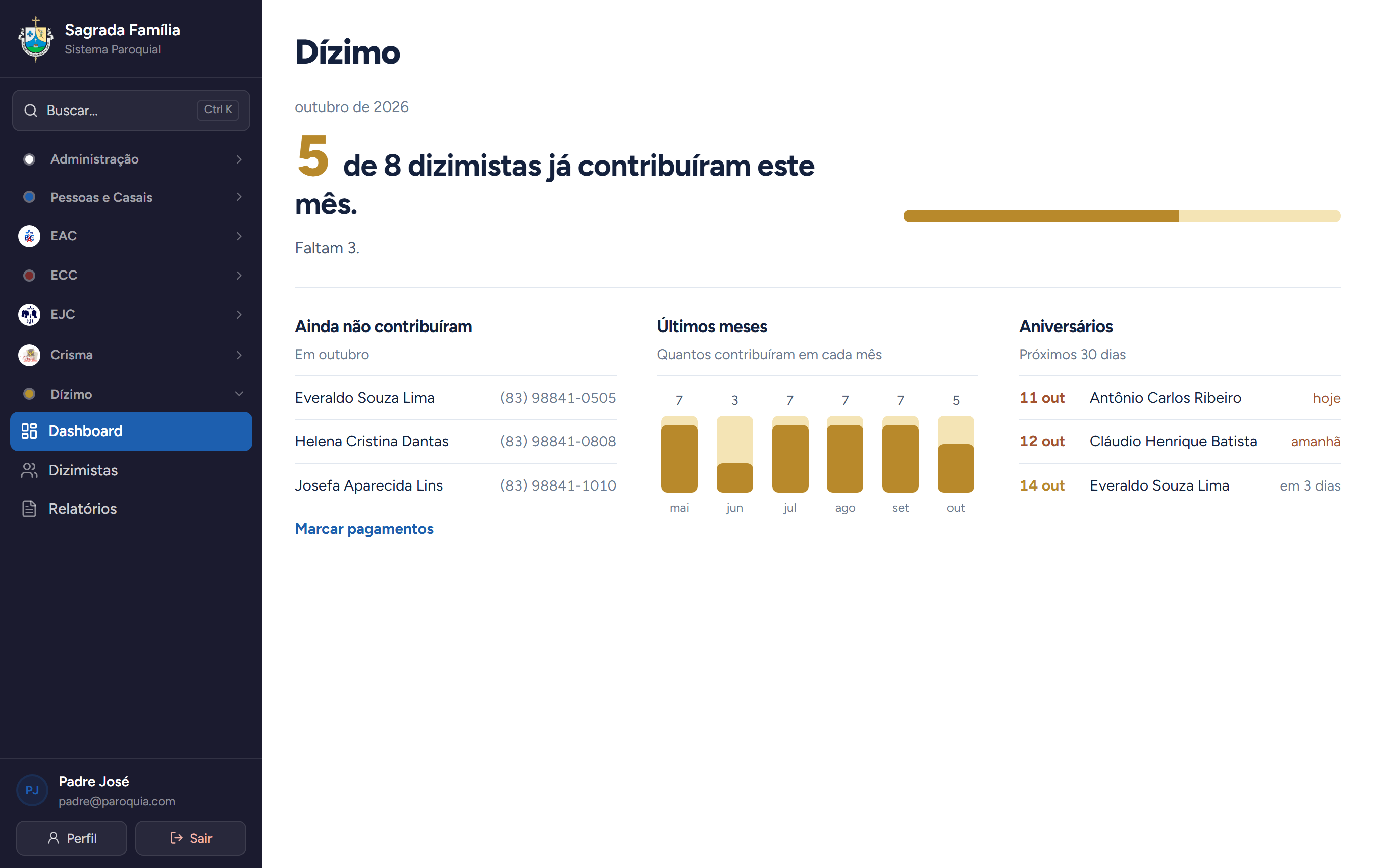The height and width of the screenshot is (868, 1373).
Task: Click Helena Cristina Dantas row
Action: (x=456, y=442)
